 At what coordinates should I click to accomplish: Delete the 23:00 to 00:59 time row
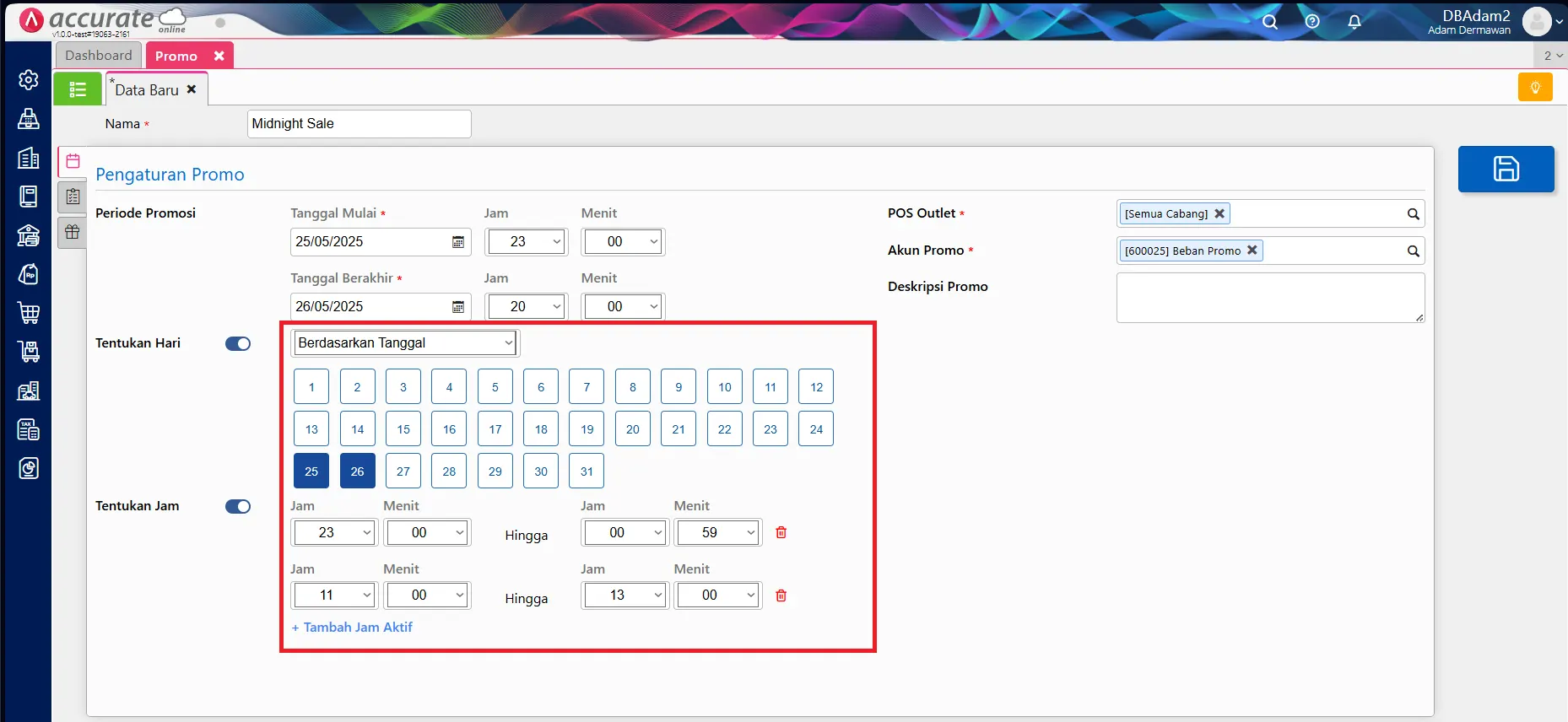(781, 532)
